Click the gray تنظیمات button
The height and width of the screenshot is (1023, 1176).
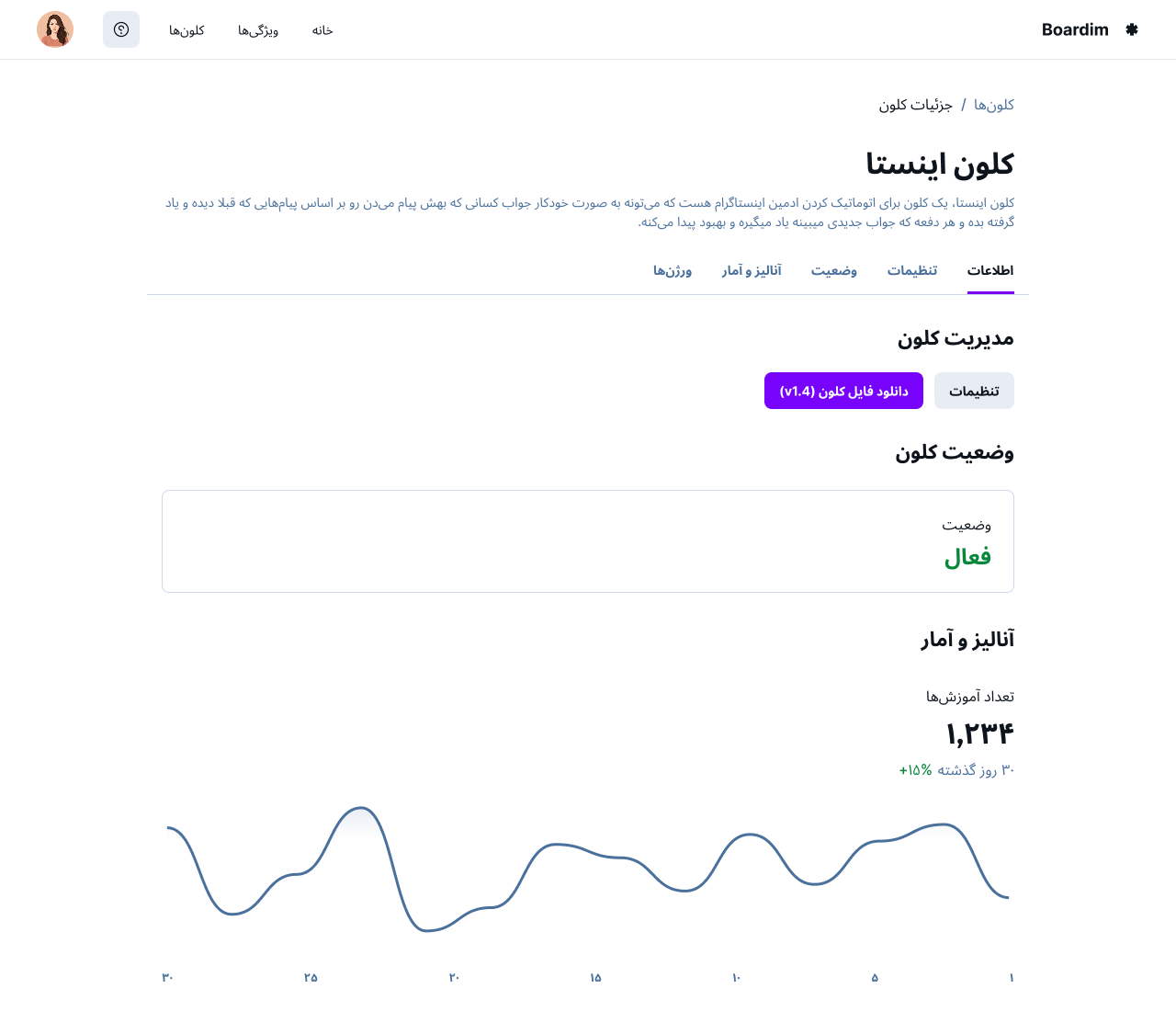point(974,391)
